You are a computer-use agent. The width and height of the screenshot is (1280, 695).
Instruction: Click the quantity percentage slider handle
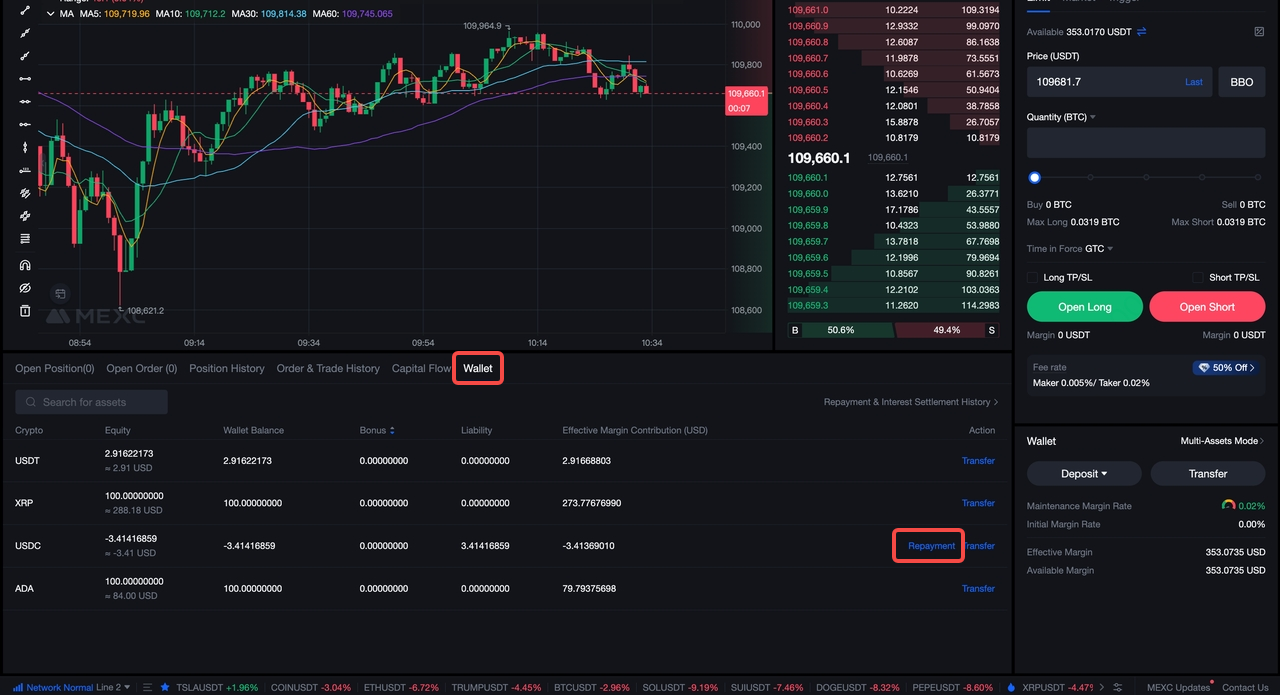coord(1035,178)
